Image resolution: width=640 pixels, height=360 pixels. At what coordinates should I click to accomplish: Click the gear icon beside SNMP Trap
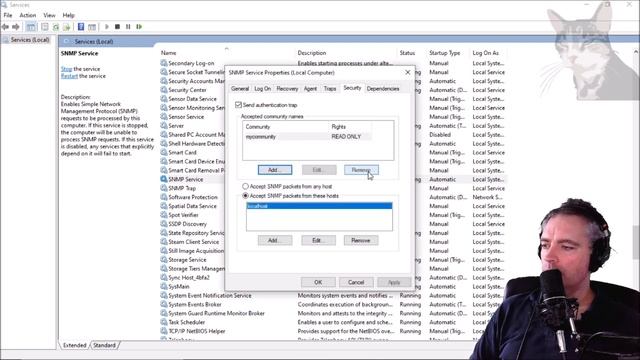click(x=164, y=188)
